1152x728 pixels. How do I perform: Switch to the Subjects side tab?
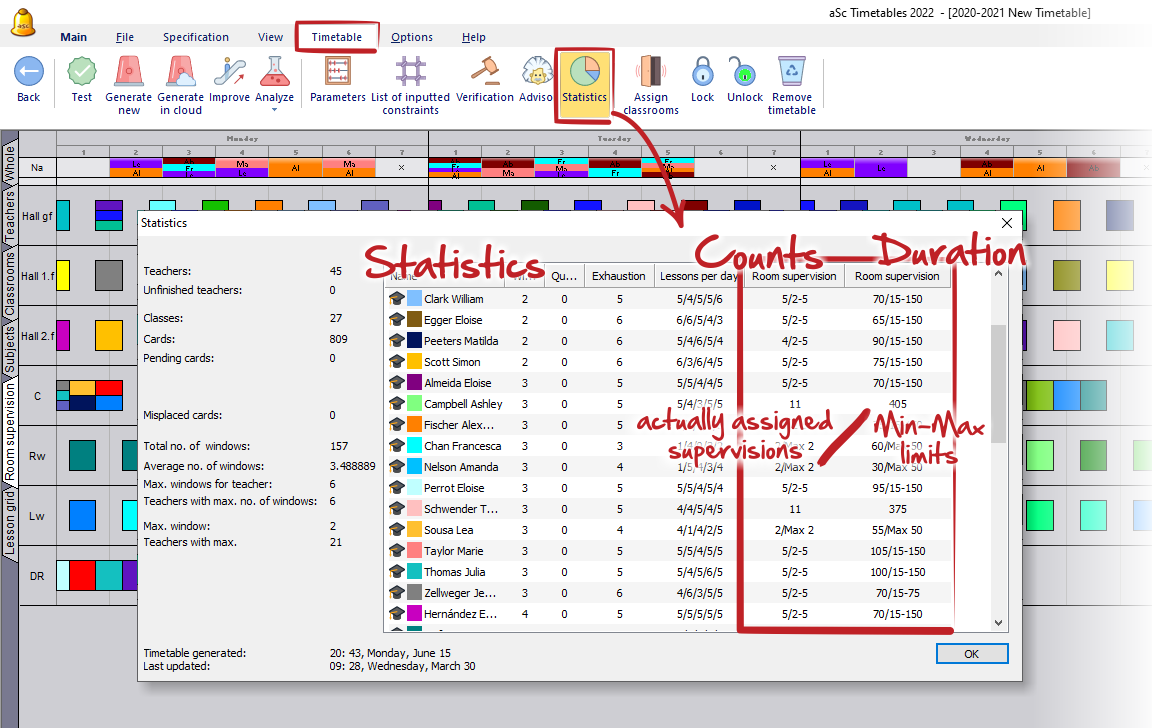click(x=10, y=350)
